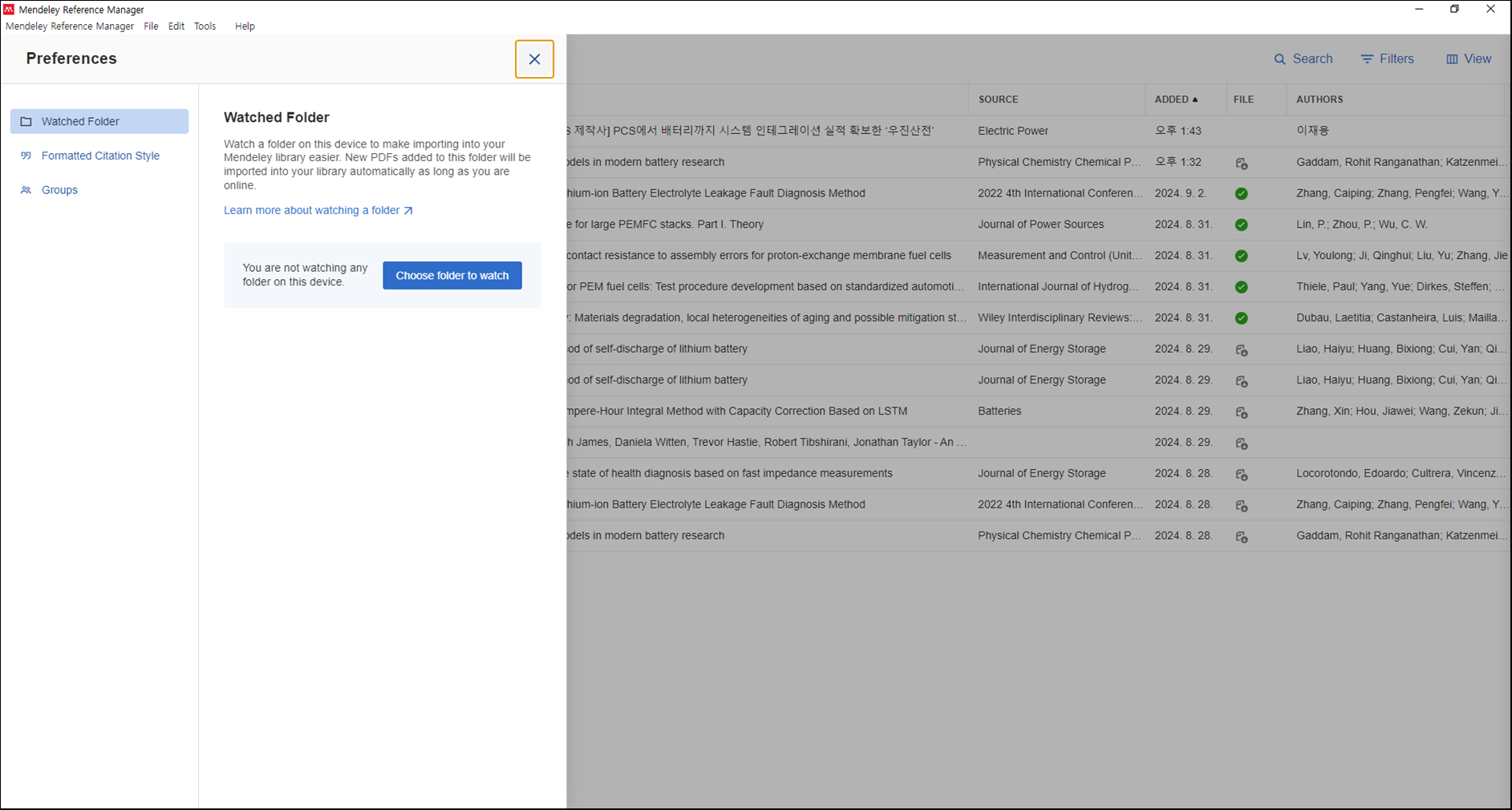The image size is (1512, 810).
Task: Open the Tools menu
Action: (x=205, y=26)
